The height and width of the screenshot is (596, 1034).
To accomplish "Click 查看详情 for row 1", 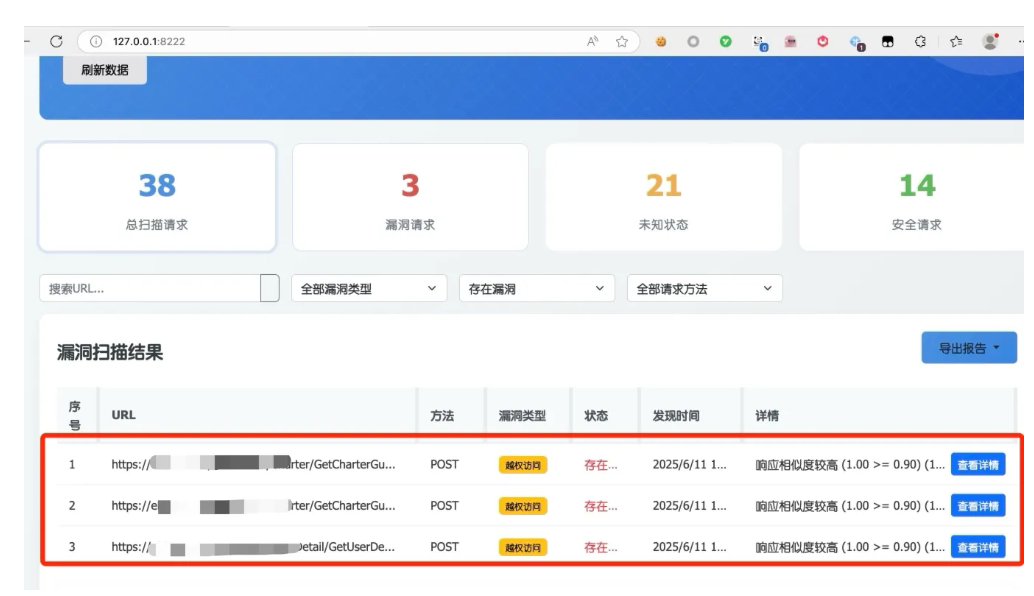I will pyautogui.click(x=977, y=465).
